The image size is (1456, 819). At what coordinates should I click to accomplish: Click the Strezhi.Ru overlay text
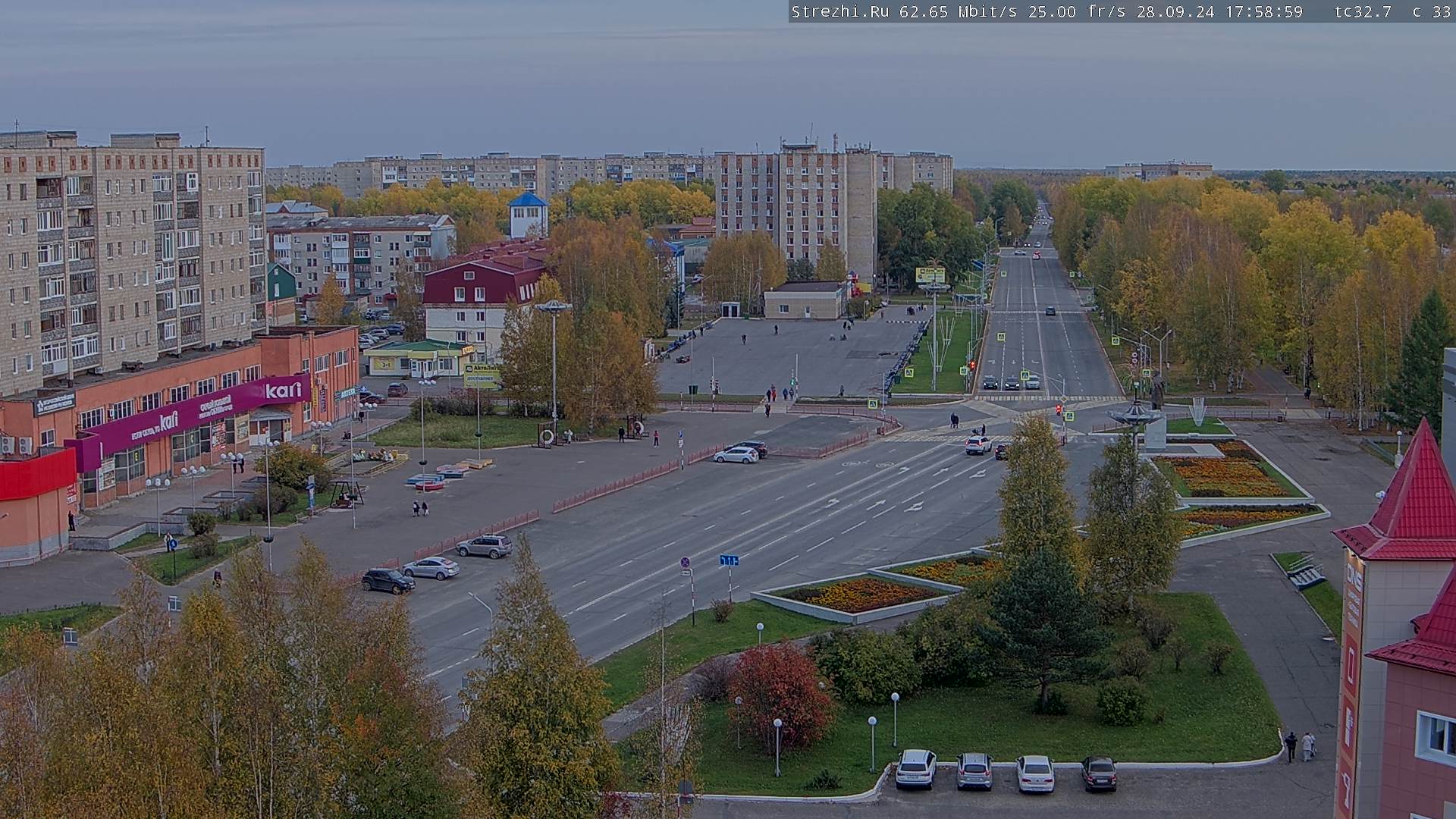(840, 11)
